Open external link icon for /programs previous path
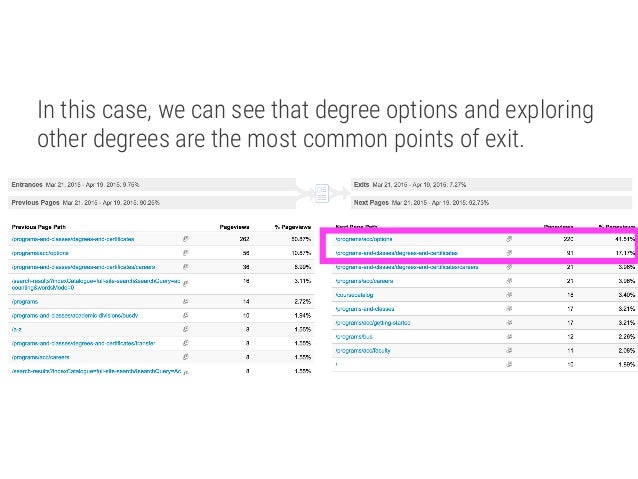 coord(186,302)
